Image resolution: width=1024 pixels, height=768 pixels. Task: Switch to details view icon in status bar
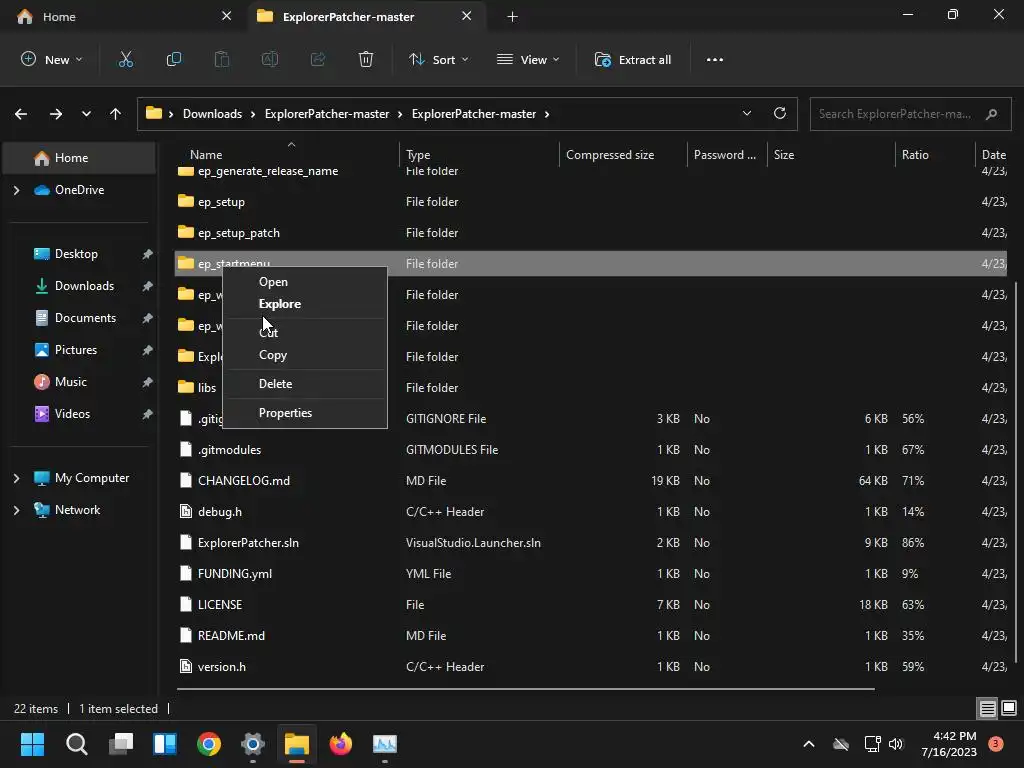click(x=987, y=708)
